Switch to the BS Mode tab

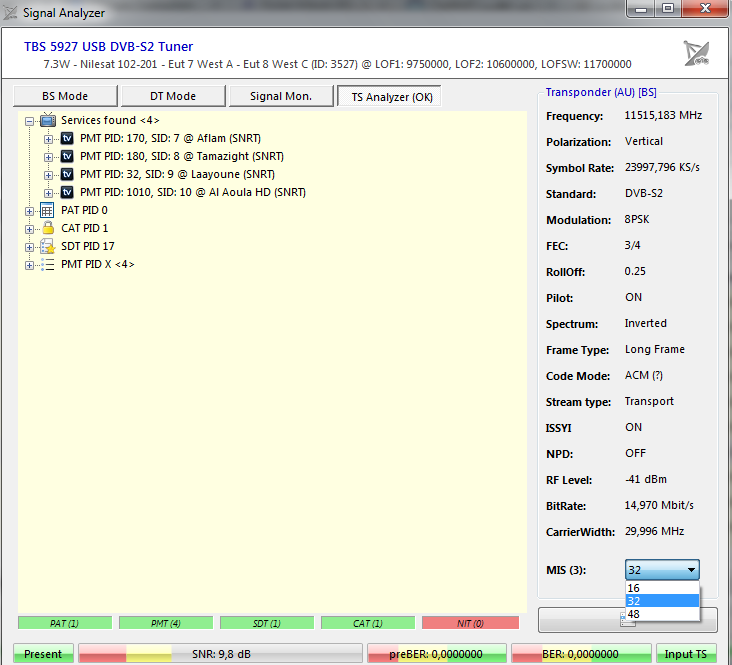point(65,96)
